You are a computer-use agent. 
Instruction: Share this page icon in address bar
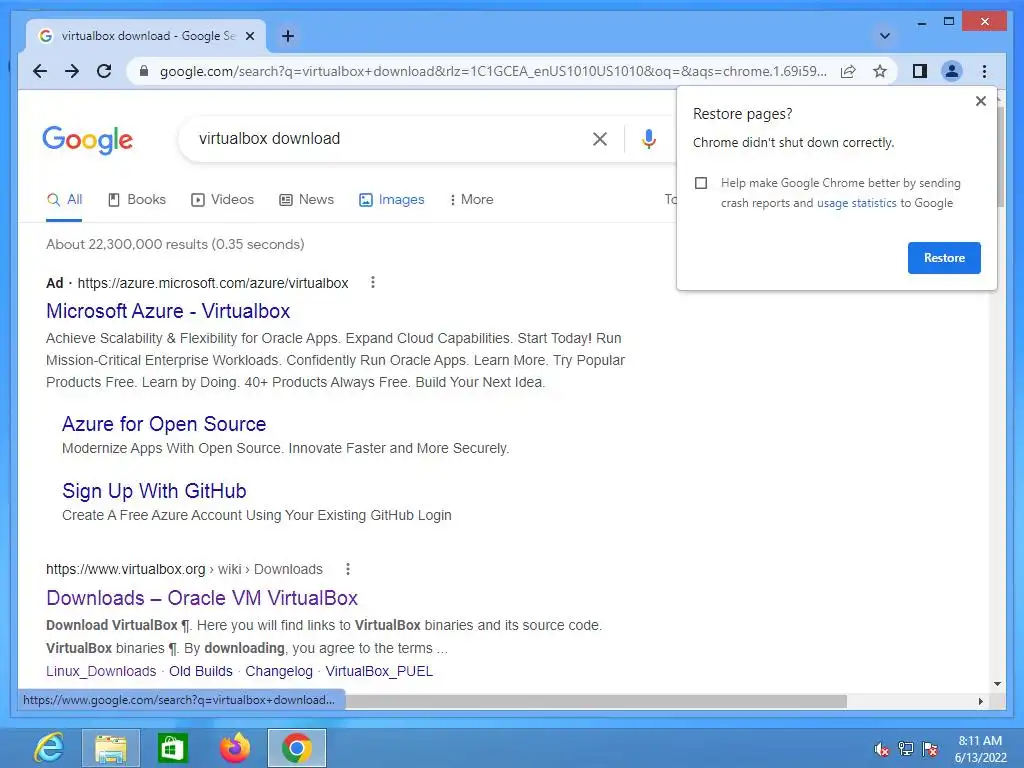pyautogui.click(x=848, y=71)
